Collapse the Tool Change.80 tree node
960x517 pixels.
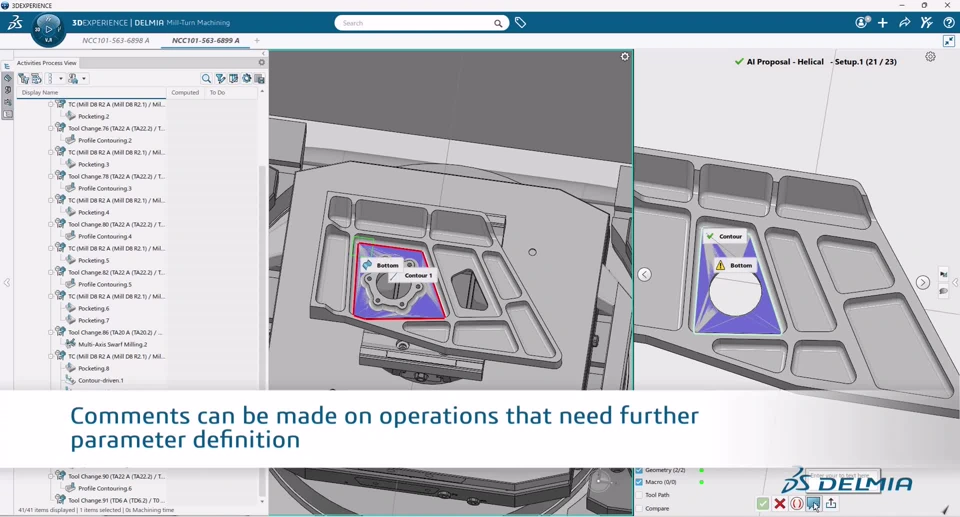50,224
